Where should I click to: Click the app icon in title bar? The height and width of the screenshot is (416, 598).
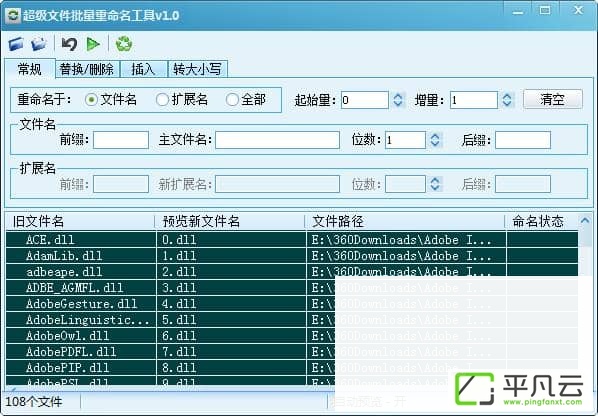coord(13,15)
